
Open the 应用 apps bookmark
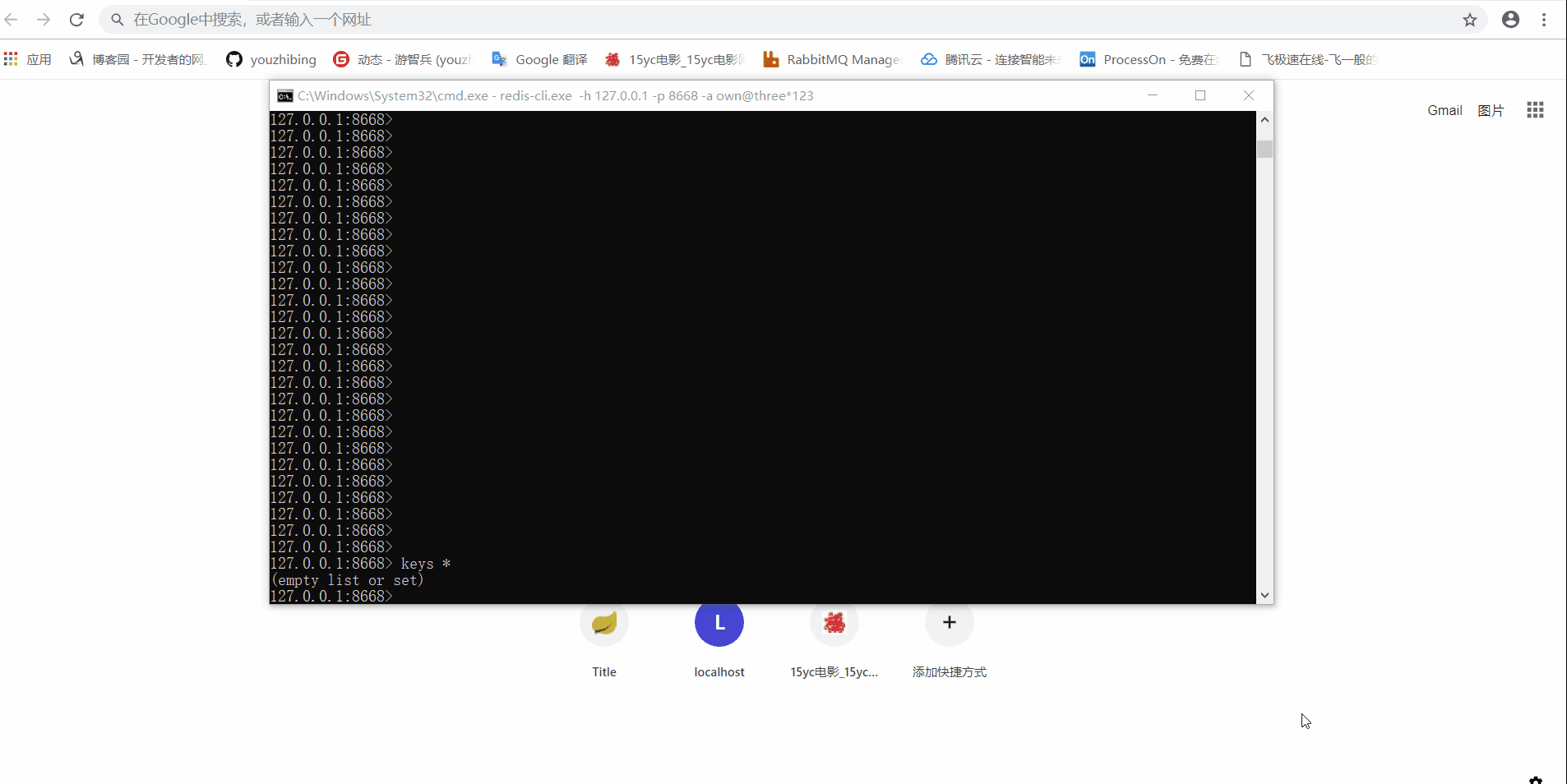27,59
